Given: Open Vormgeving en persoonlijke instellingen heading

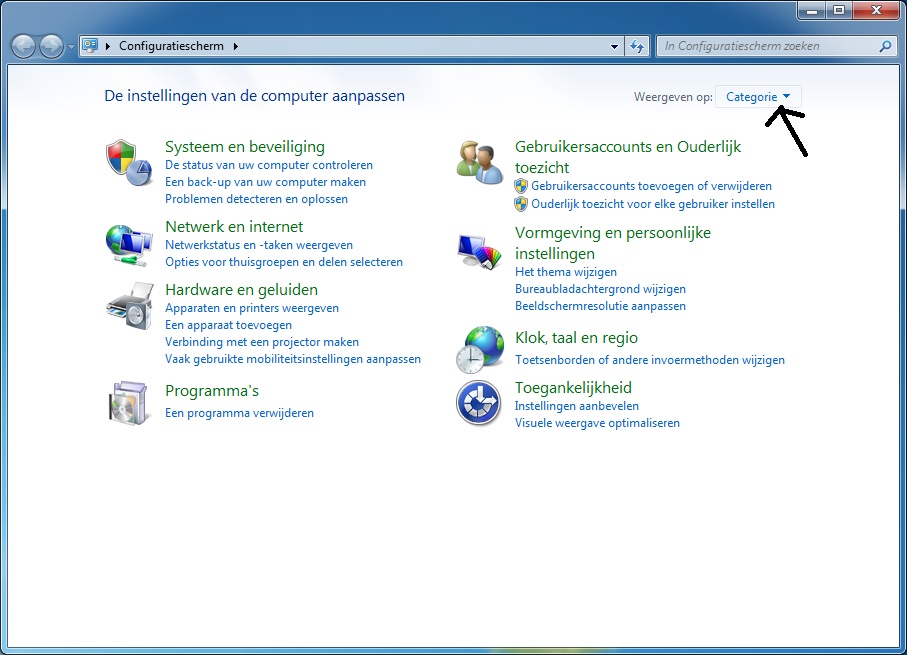Looking at the screenshot, I should [x=613, y=243].
